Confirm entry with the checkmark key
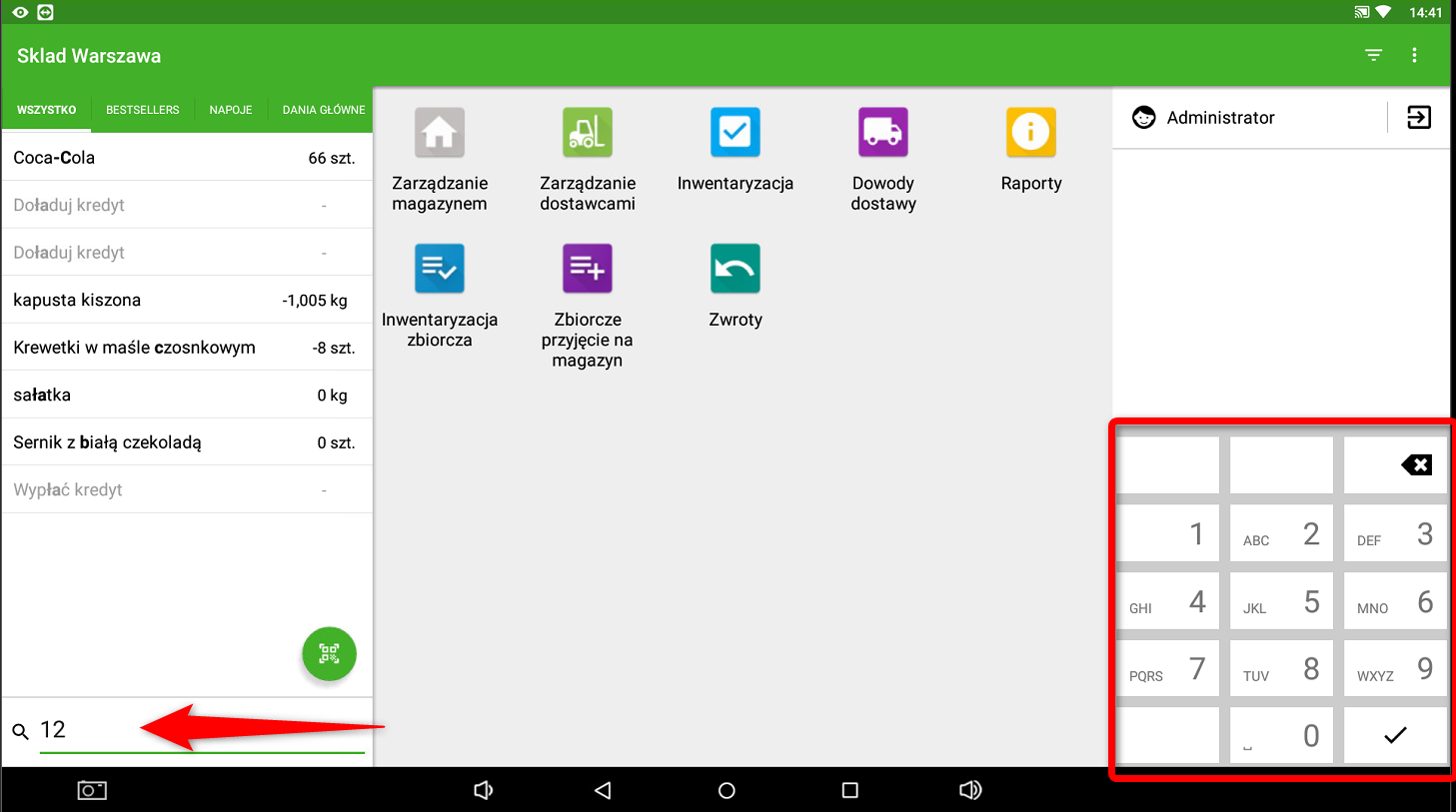 1395,735
